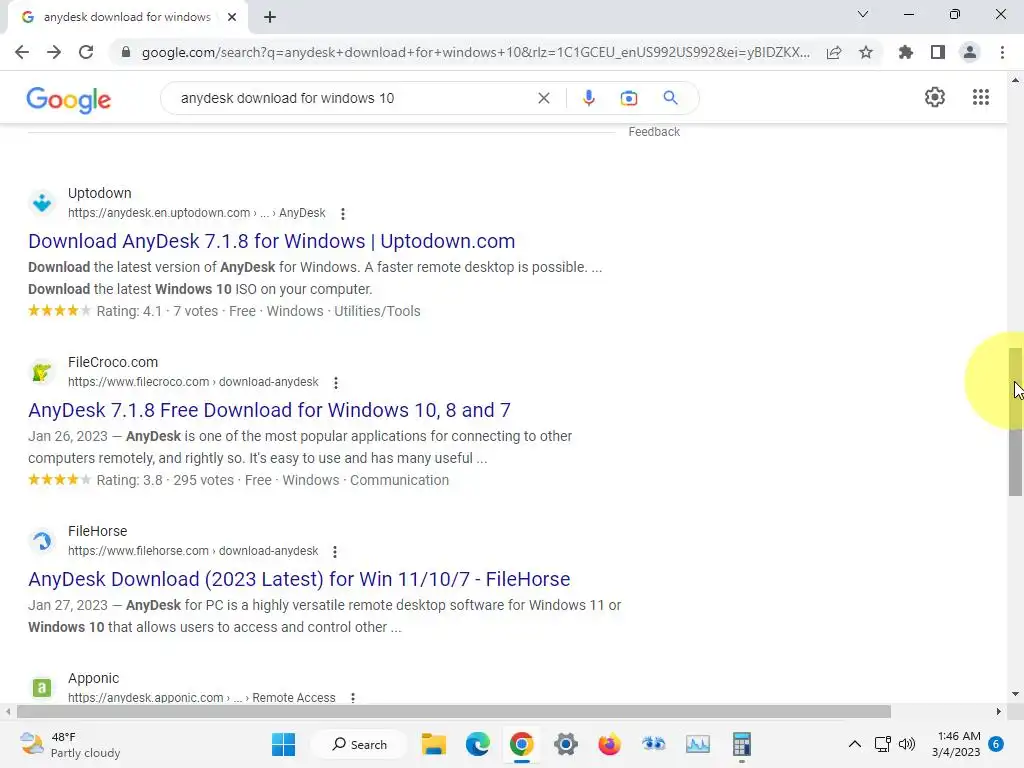Viewport: 1024px width, 768px height.
Task: Open the network icon in system tray
Action: pos(882,744)
